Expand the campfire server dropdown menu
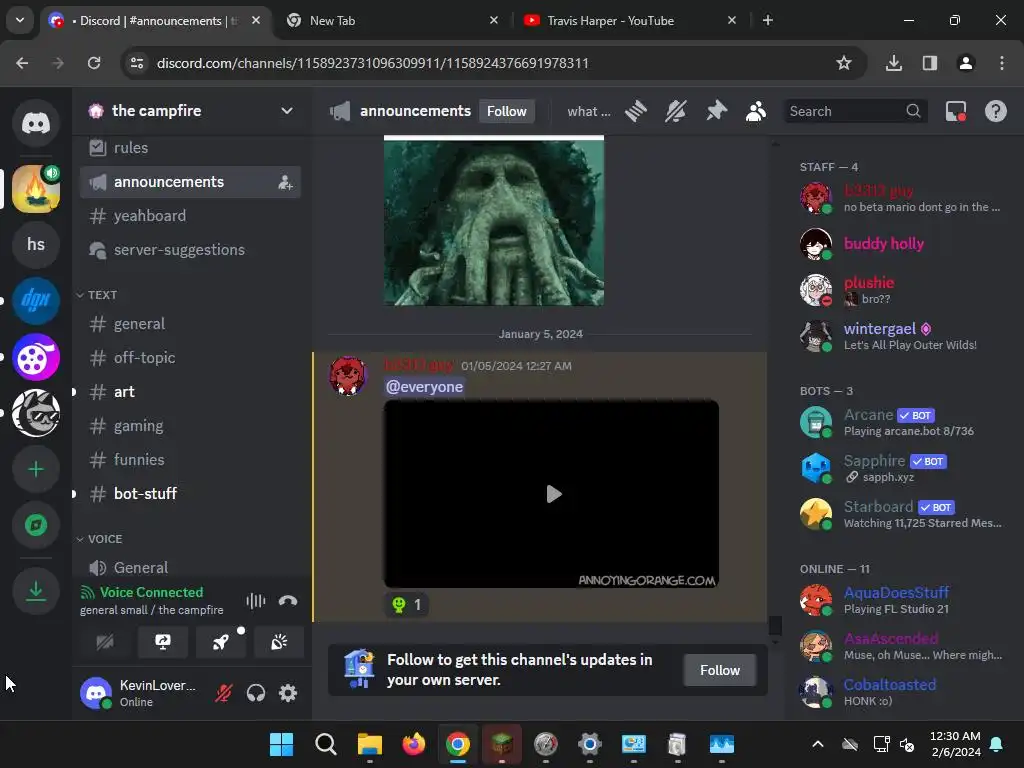The height and width of the screenshot is (768, 1024). click(x=287, y=110)
